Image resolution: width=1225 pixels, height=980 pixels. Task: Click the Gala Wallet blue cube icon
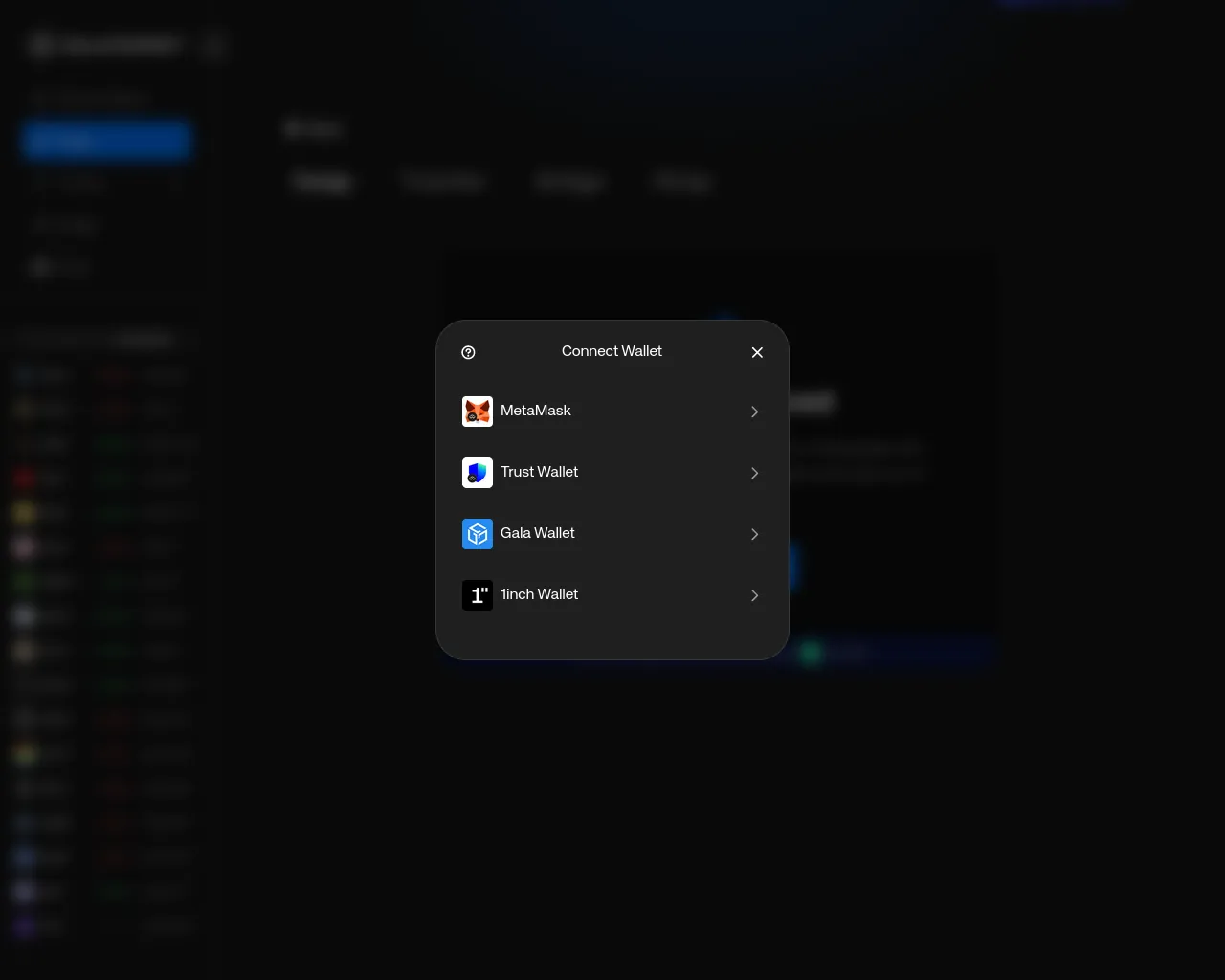[478, 534]
